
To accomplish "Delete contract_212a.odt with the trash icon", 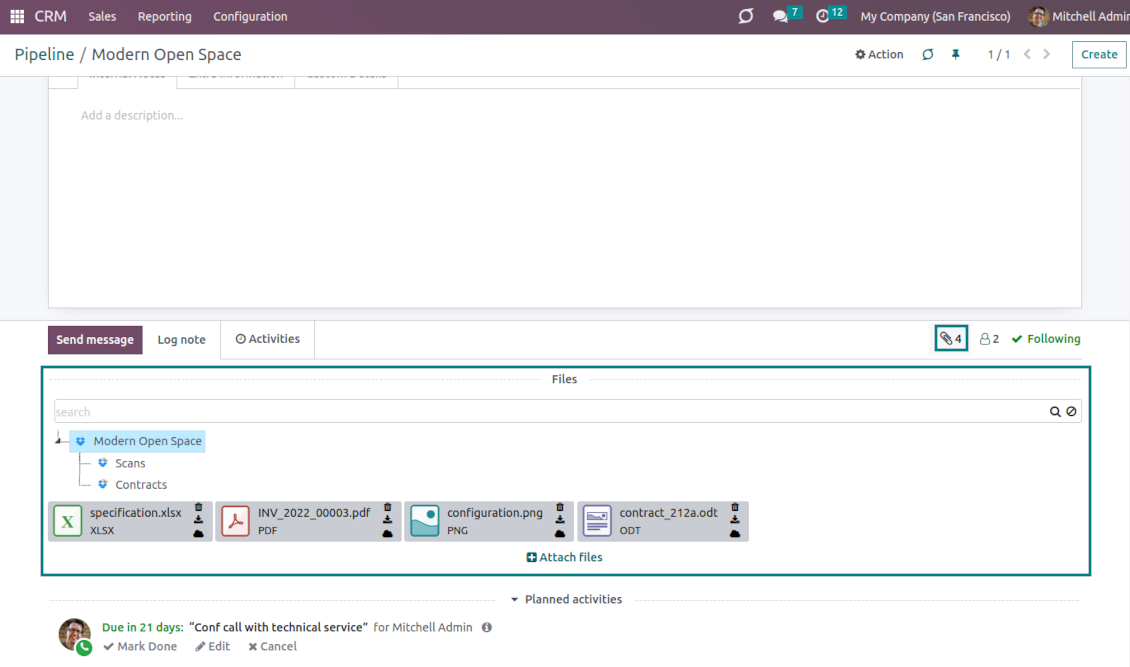I will point(735,507).
